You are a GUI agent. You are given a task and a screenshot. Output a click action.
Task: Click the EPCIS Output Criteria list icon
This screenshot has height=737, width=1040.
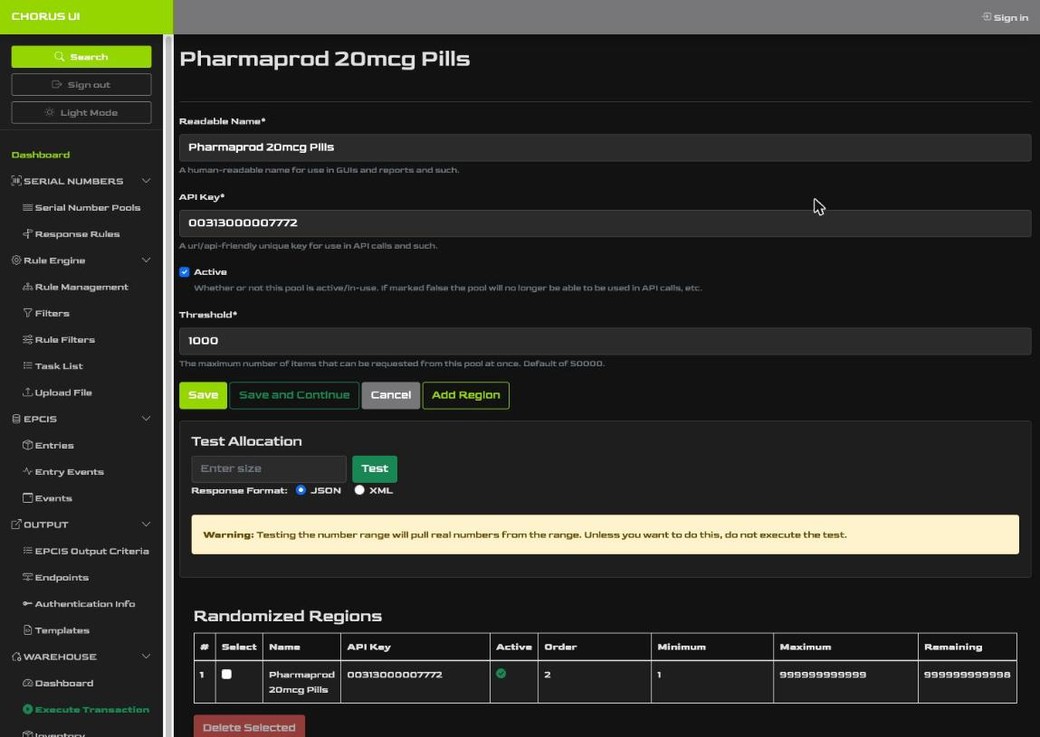click(x=27, y=551)
